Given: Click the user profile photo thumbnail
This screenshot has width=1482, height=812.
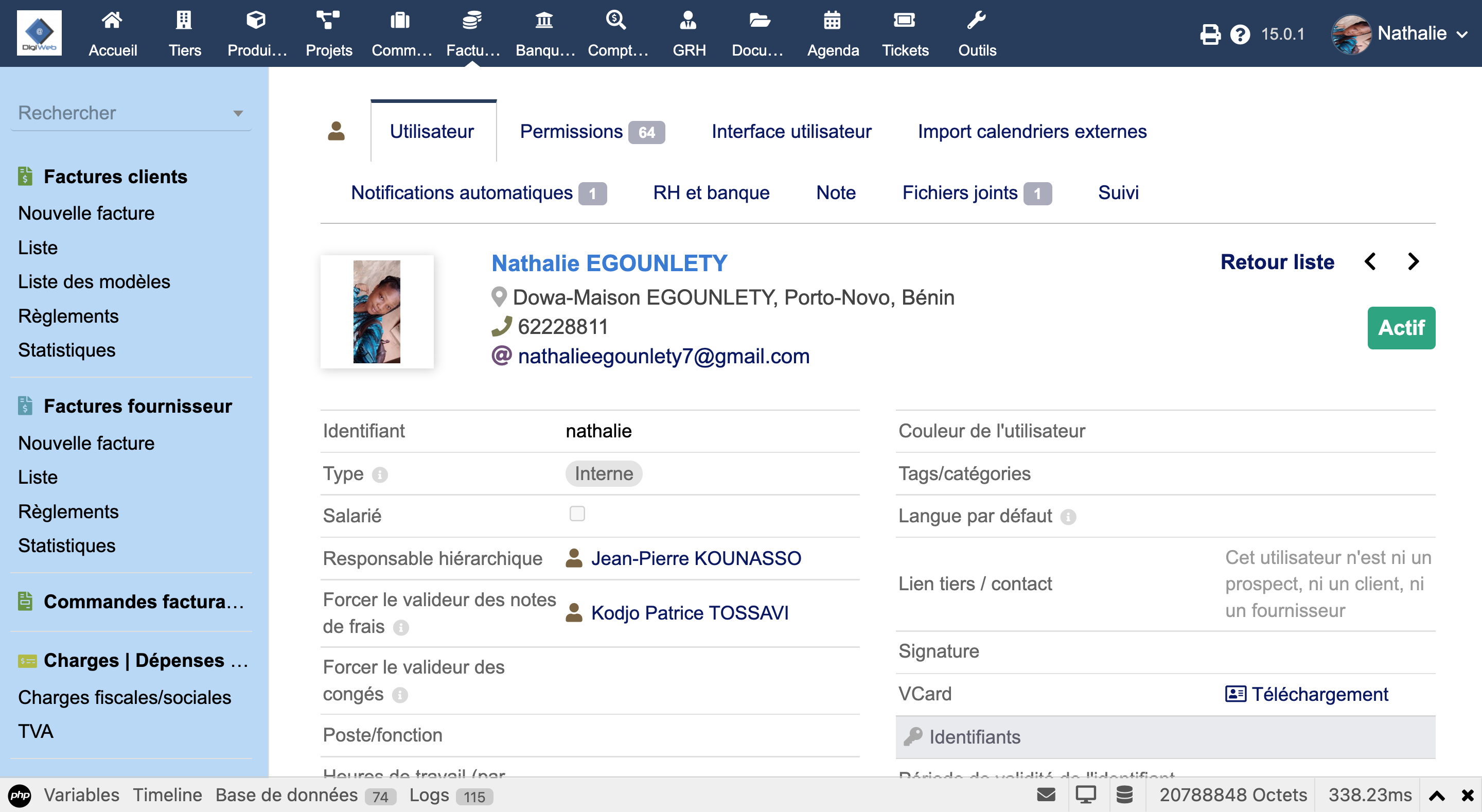Looking at the screenshot, I should tap(376, 311).
